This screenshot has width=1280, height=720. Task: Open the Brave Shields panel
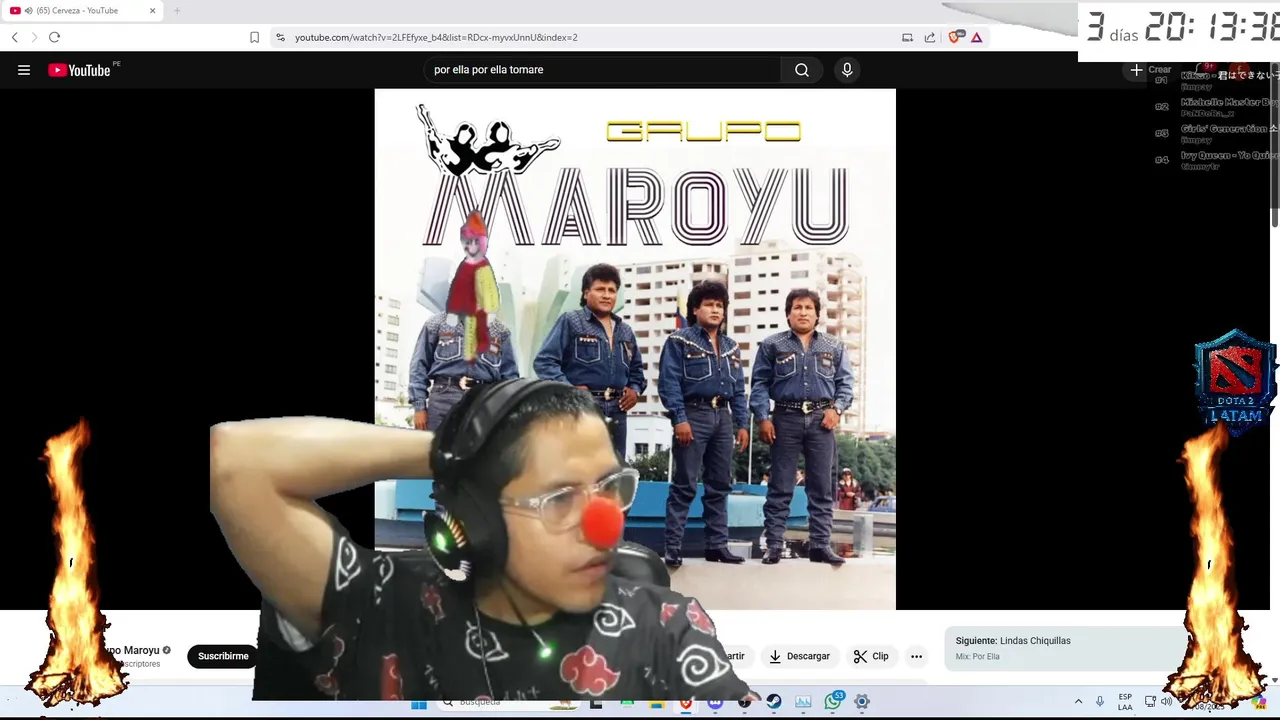point(955,37)
